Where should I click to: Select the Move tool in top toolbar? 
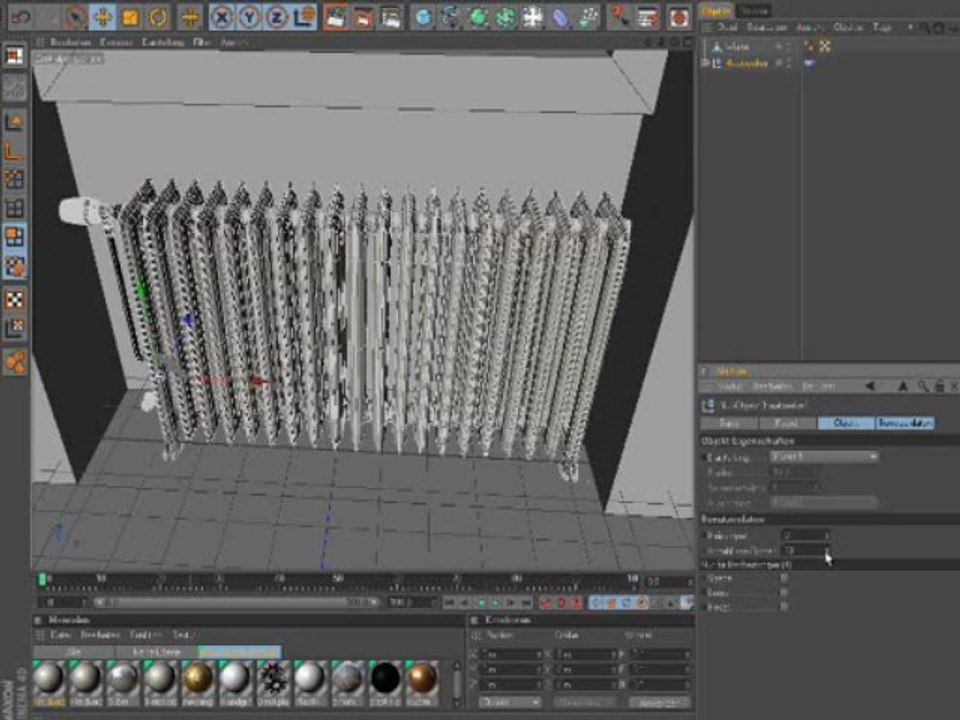(103, 17)
